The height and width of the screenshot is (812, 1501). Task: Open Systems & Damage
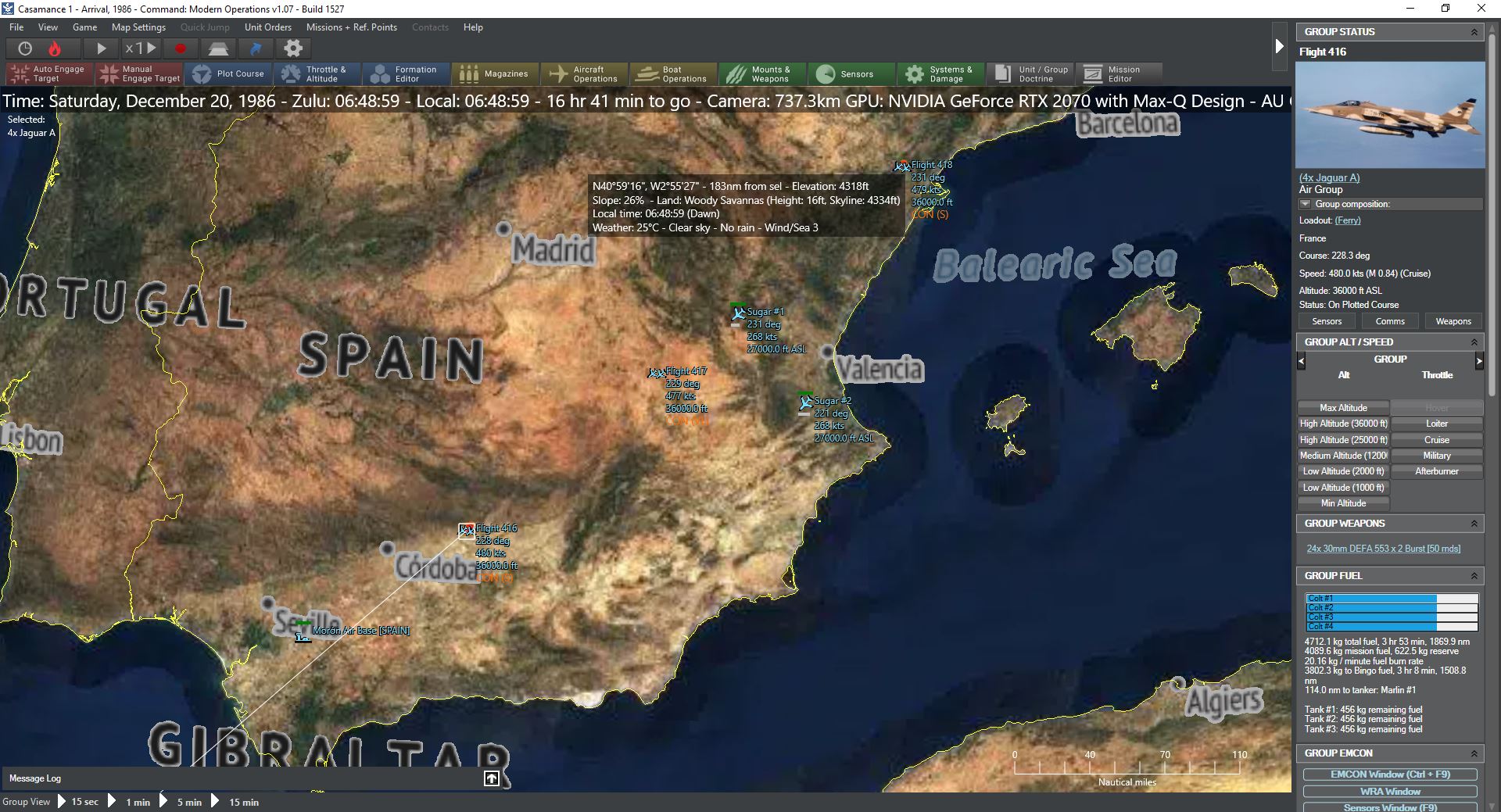point(941,74)
